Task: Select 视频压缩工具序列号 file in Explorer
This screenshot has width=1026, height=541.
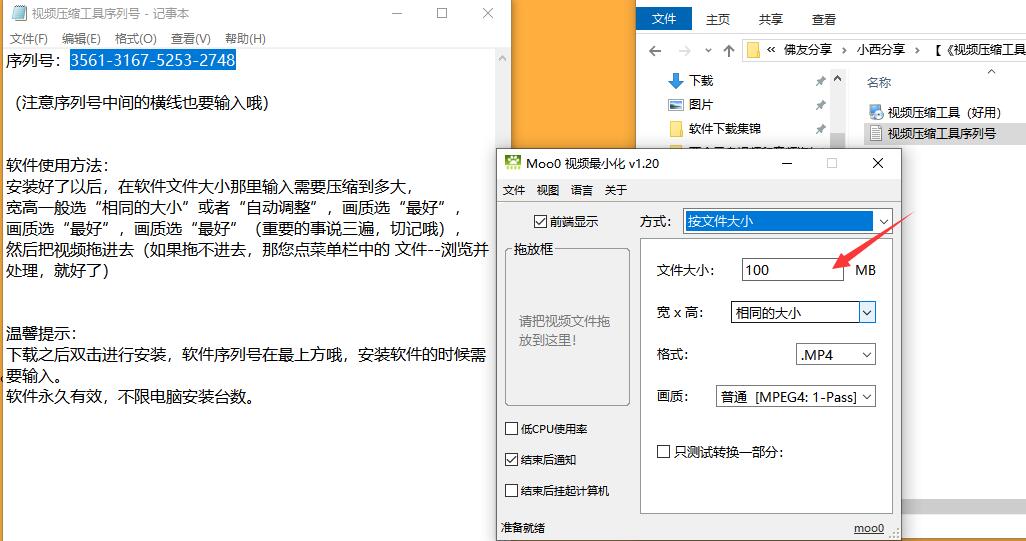Action: click(x=940, y=133)
